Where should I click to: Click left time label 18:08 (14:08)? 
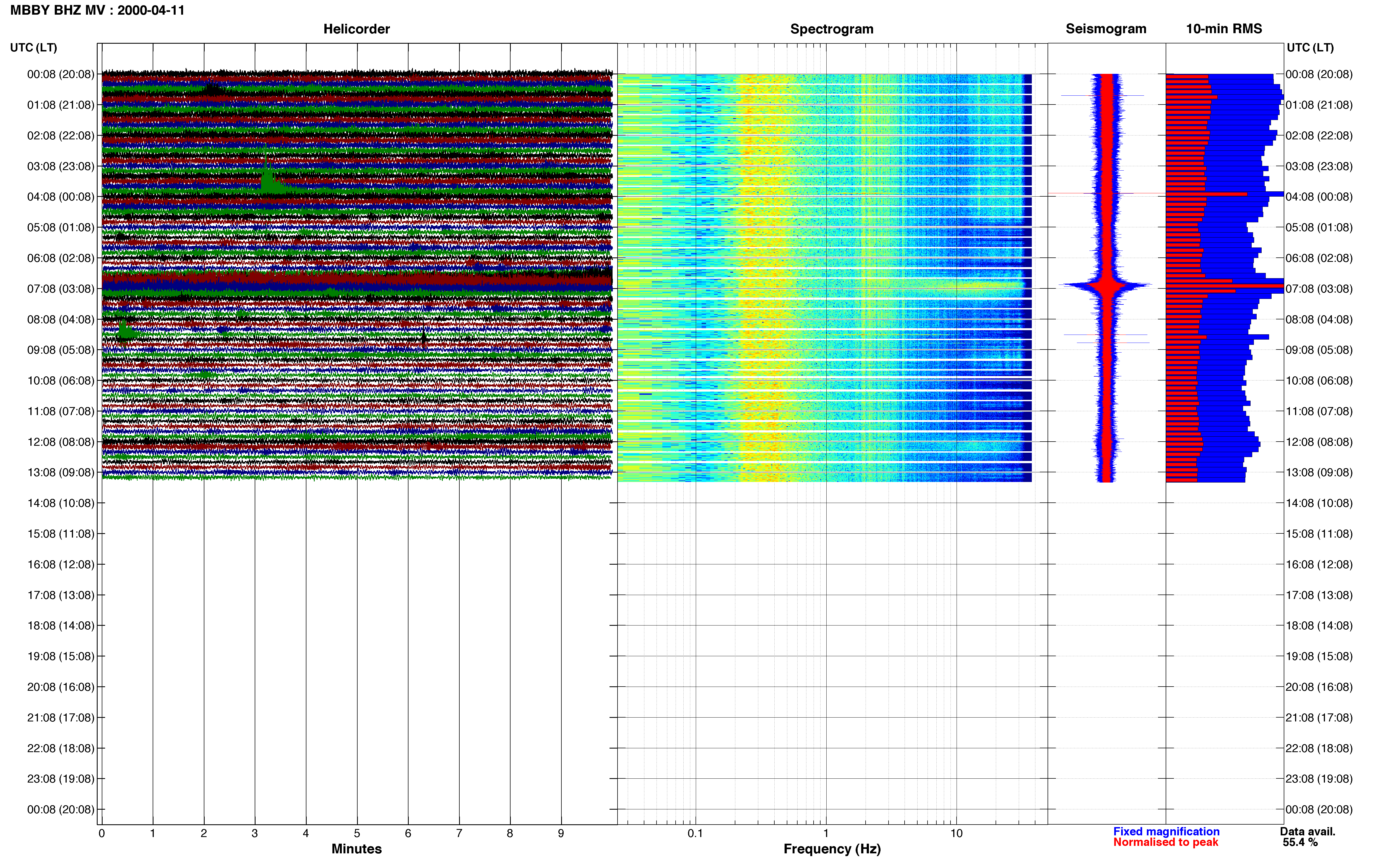tap(61, 626)
